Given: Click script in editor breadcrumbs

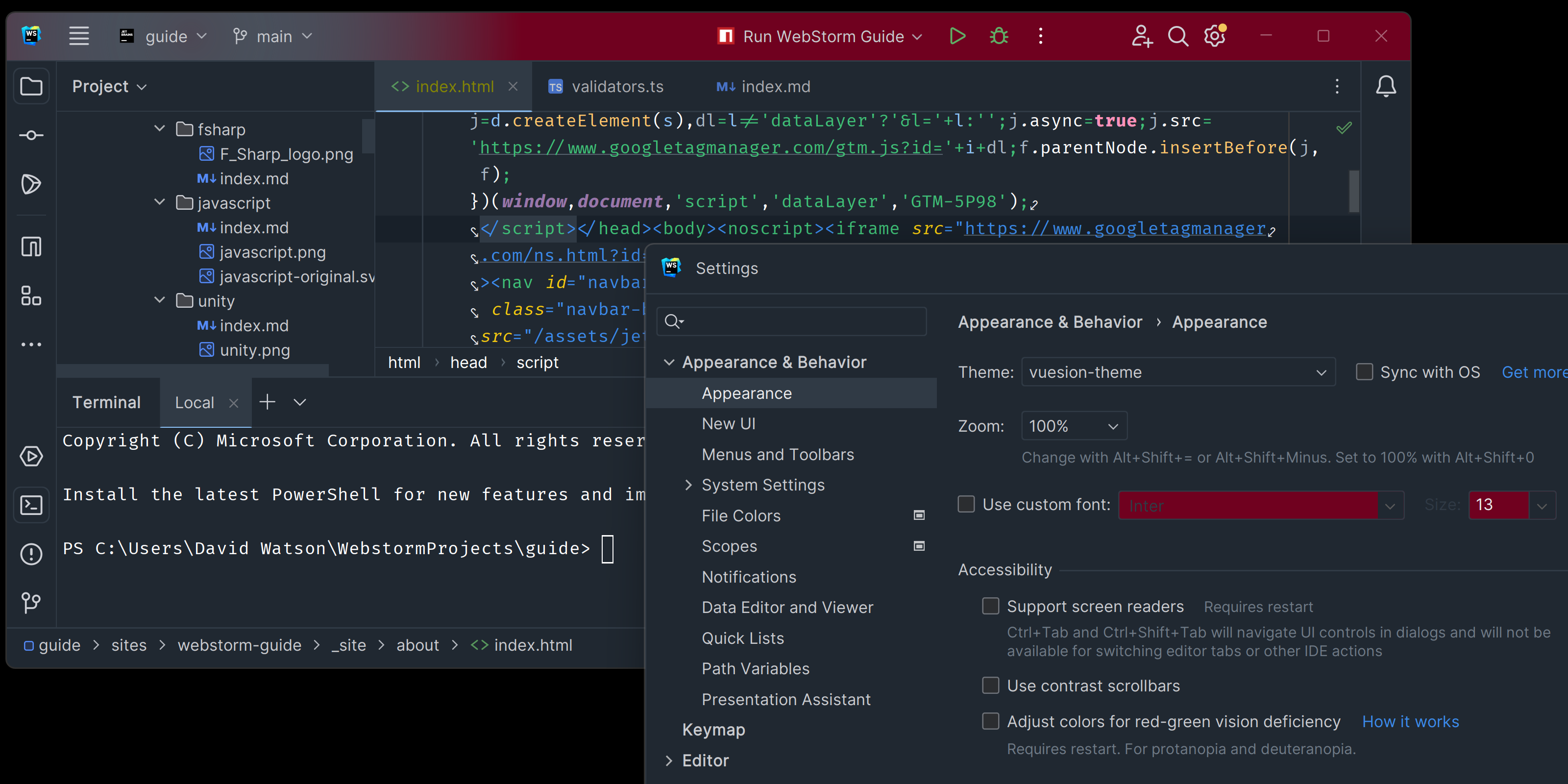Looking at the screenshot, I should coord(537,362).
